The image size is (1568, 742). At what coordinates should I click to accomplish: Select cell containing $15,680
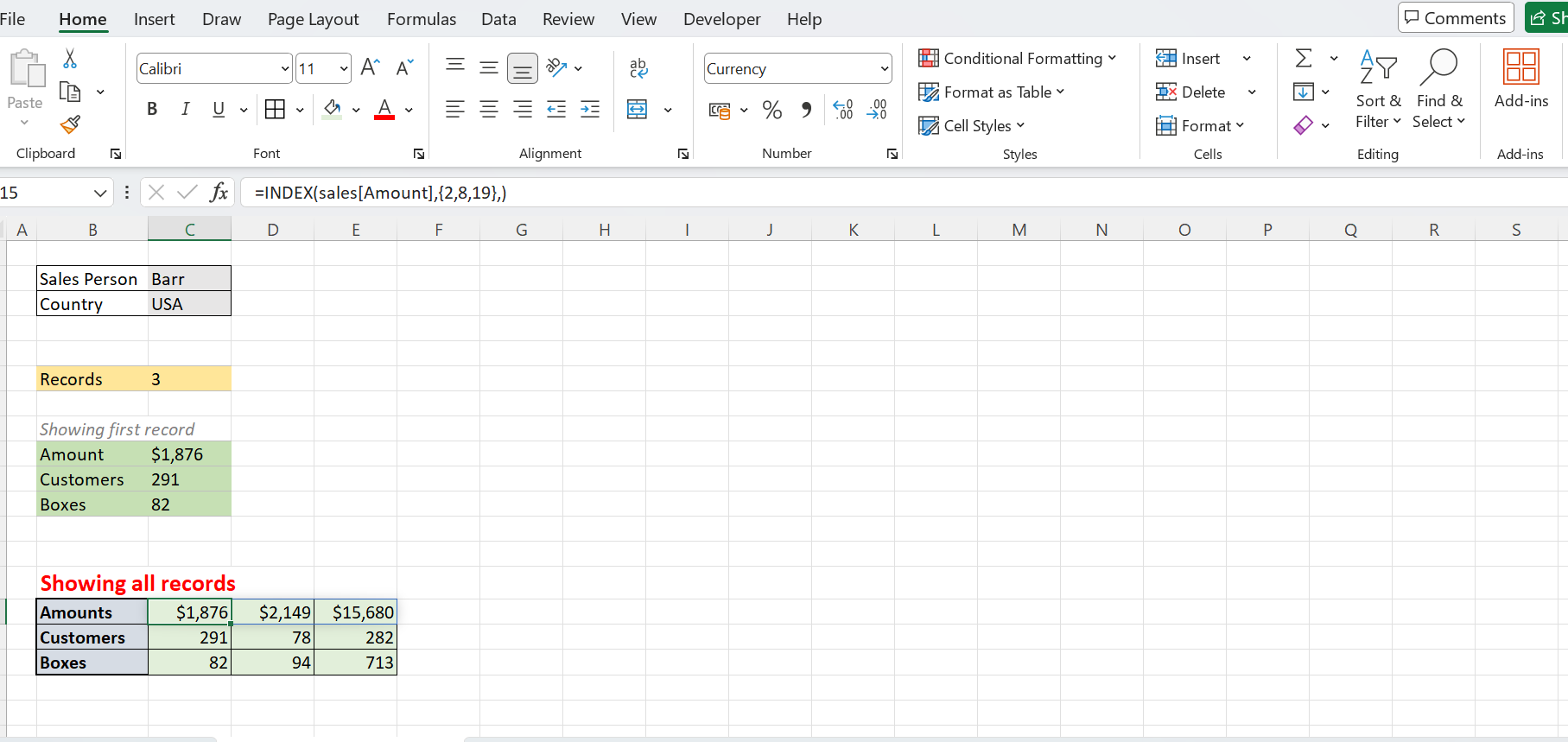tap(356, 612)
